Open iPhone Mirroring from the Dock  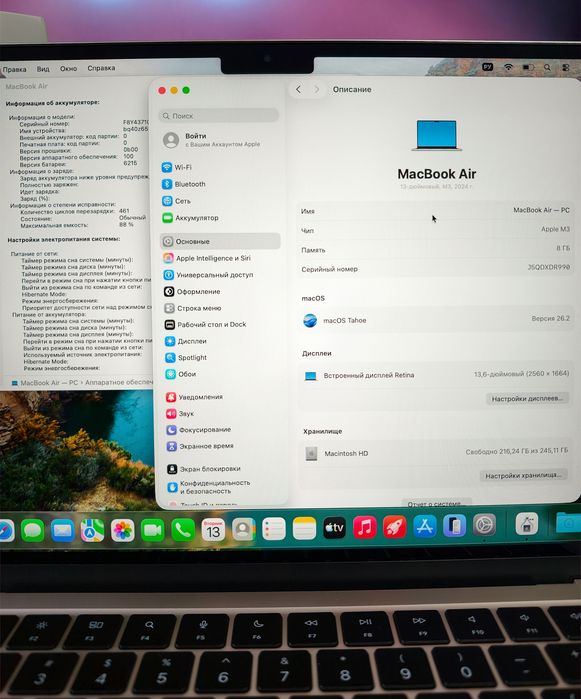point(454,525)
